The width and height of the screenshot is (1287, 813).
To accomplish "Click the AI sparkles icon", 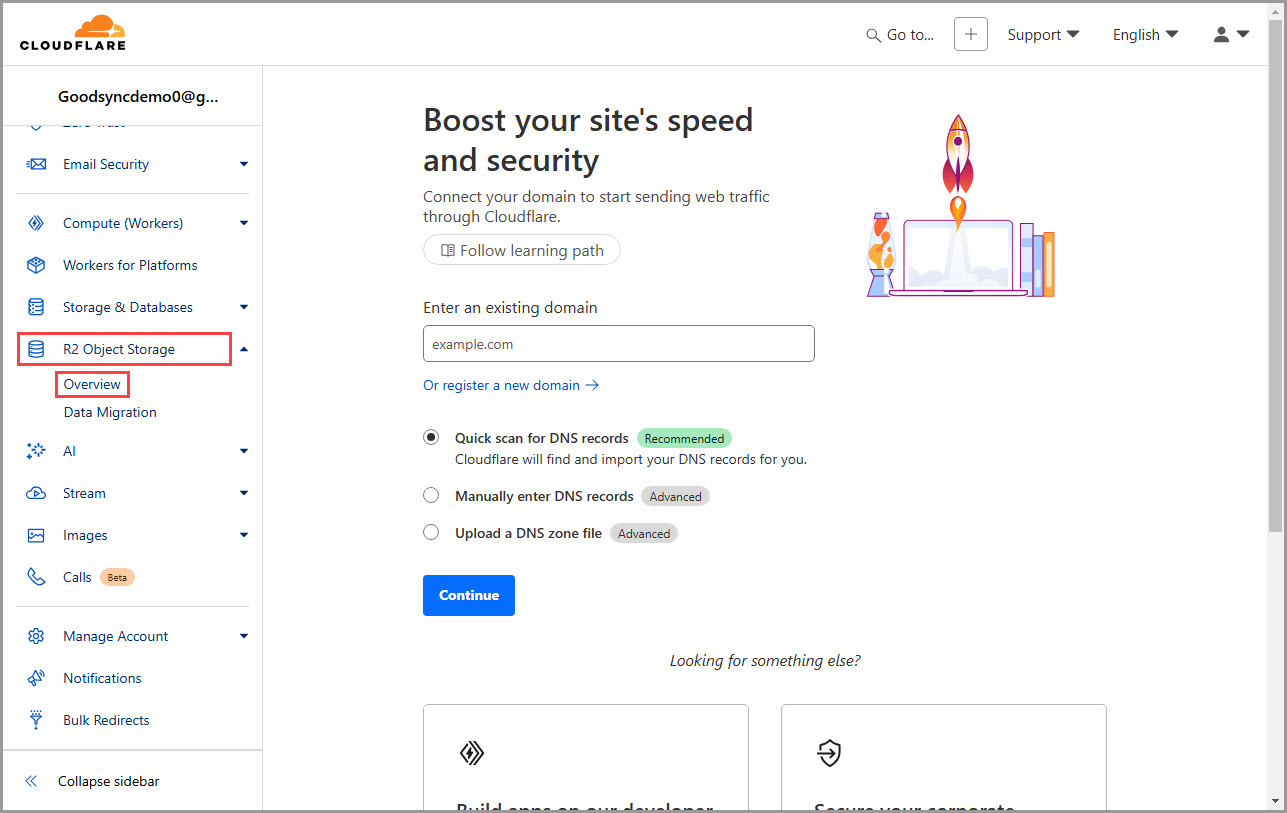I will (36, 451).
